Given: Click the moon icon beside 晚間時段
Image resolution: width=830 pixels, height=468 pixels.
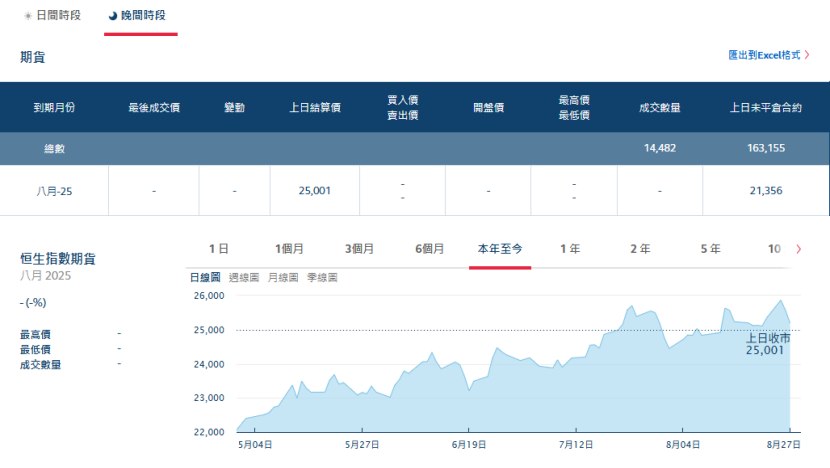Looking at the screenshot, I should click(x=112, y=16).
